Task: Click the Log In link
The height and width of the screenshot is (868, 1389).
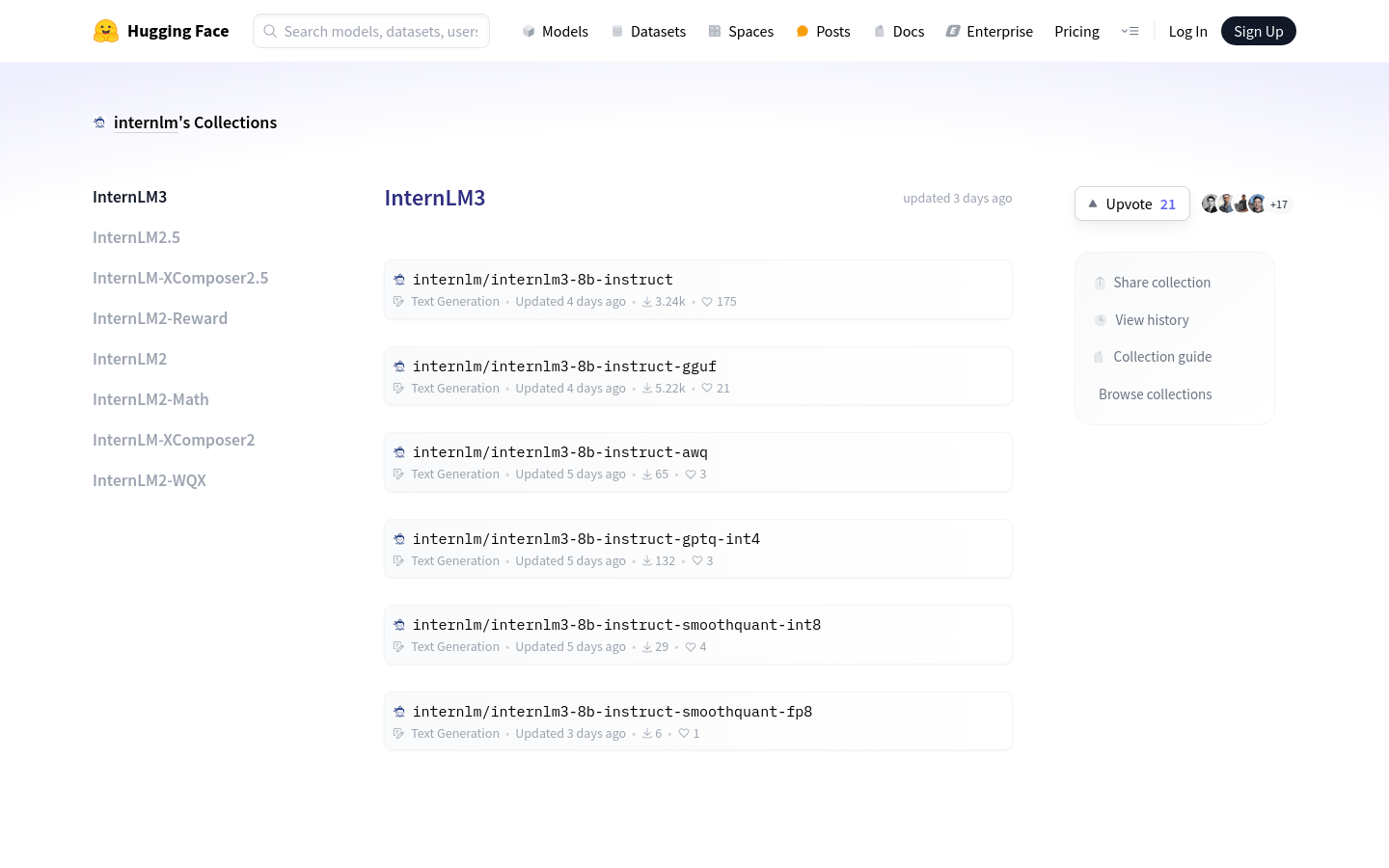Action: (x=1187, y=32)
